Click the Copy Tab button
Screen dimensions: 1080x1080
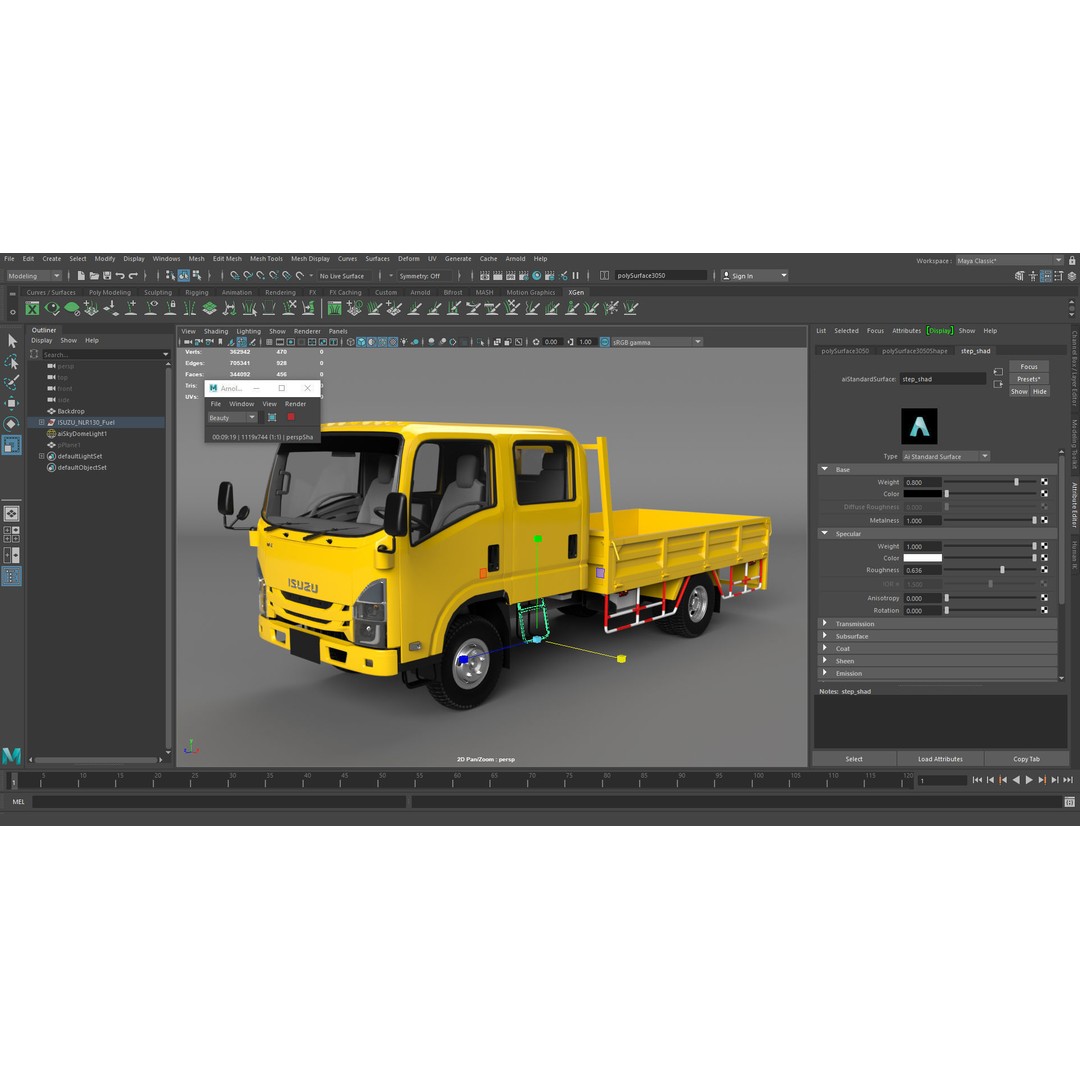point(1026,759)
